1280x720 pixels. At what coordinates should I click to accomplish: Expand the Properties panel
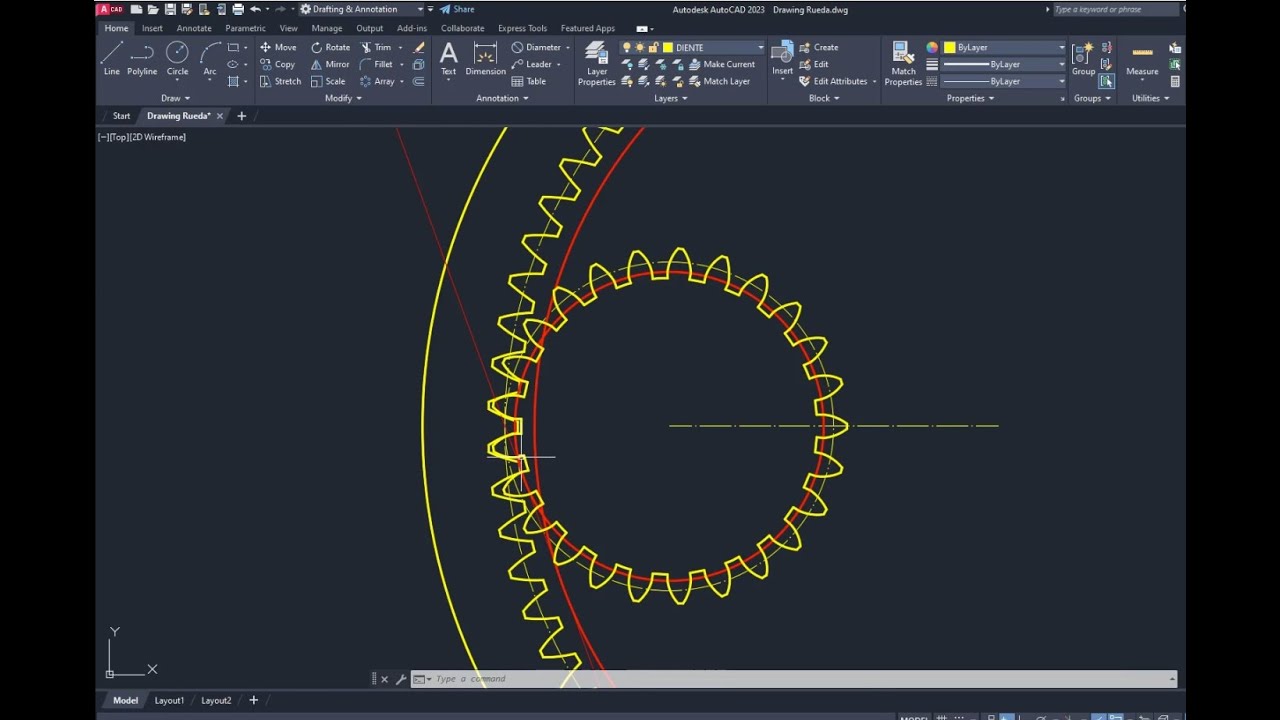(x=970, y=98)
